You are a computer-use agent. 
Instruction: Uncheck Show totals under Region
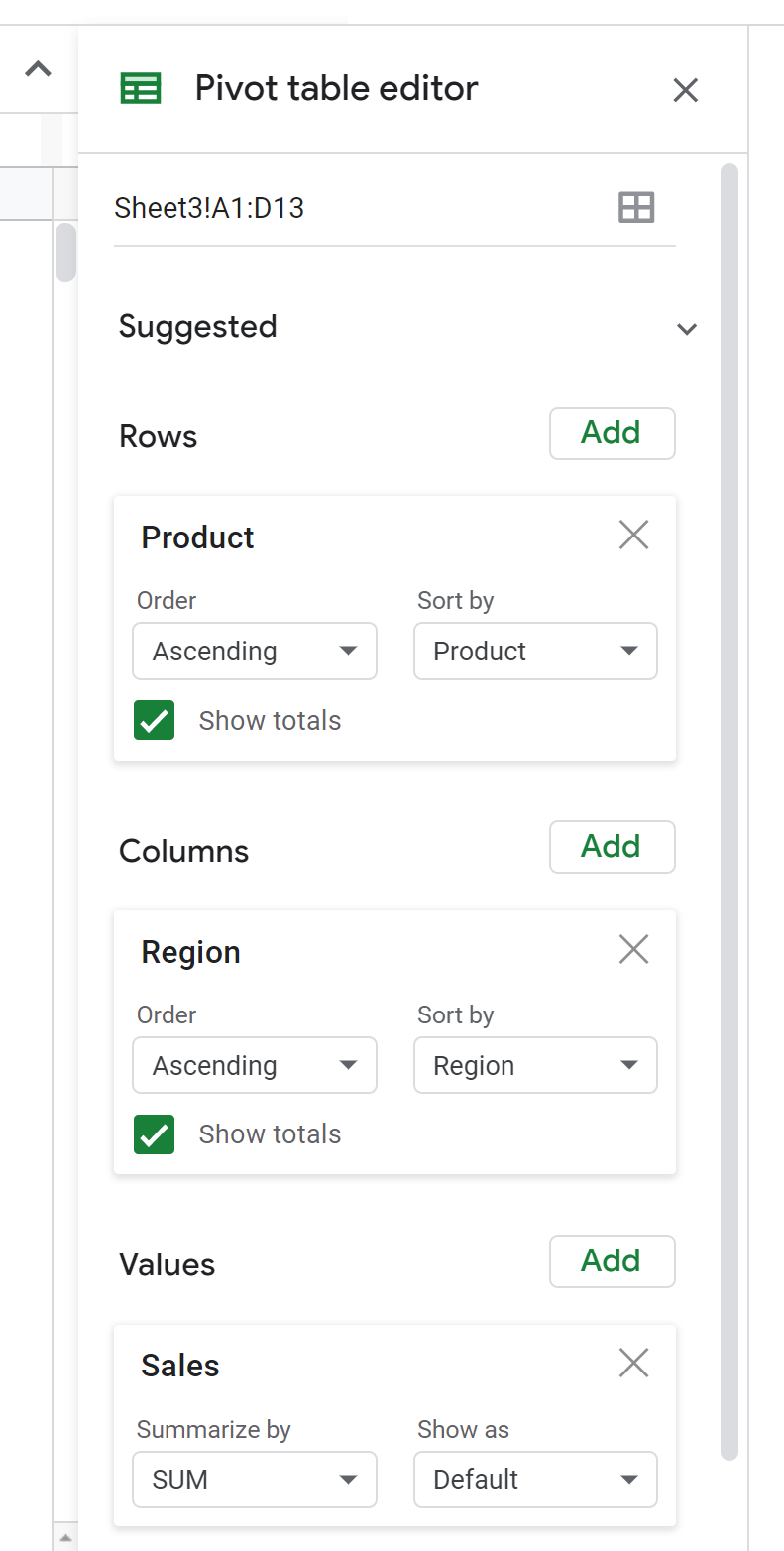point(155,1134)
